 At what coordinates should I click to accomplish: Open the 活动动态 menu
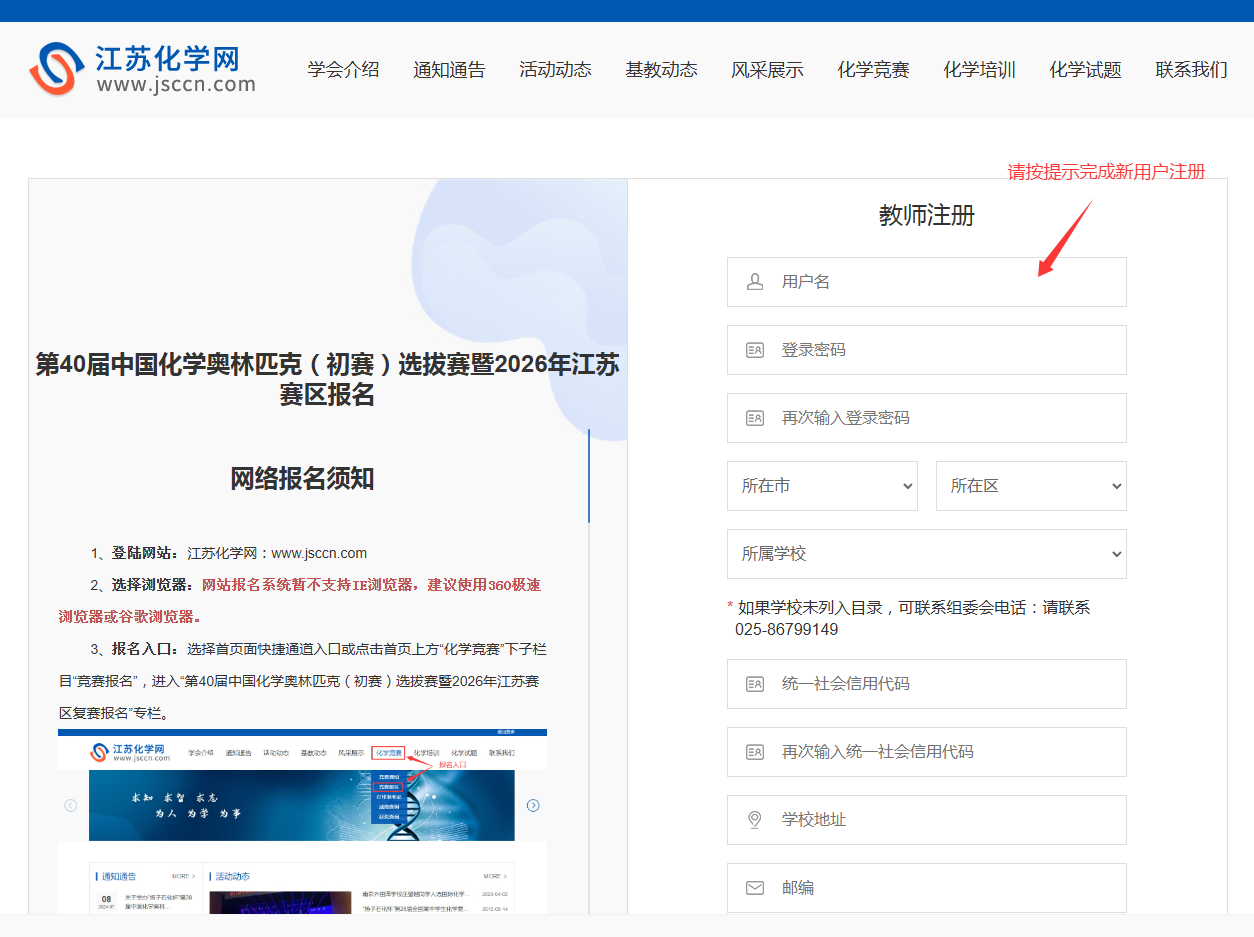(x=555, y=70)
